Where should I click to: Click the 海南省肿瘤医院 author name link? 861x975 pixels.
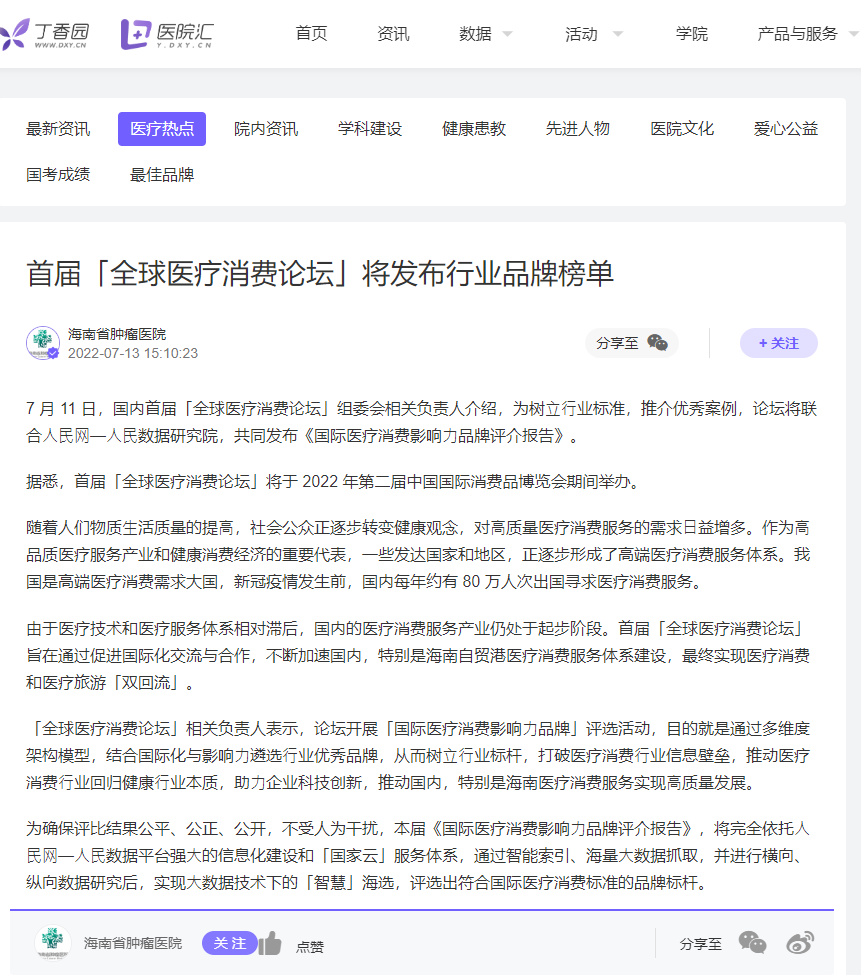[117, 335]
